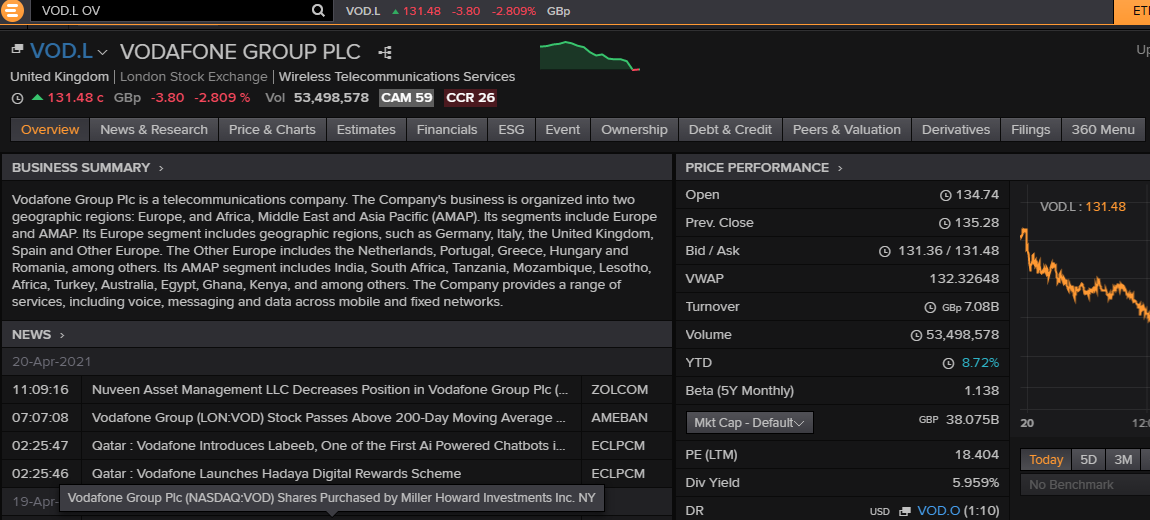Open the orange Eikon main menu icon
Screen dimensions: 1150x520
click(x=13, y=11)
